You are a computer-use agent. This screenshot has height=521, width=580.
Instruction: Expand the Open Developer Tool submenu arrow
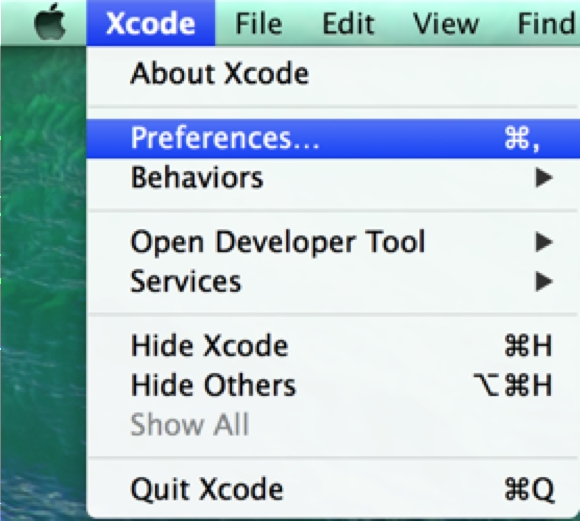coord(544,242)
